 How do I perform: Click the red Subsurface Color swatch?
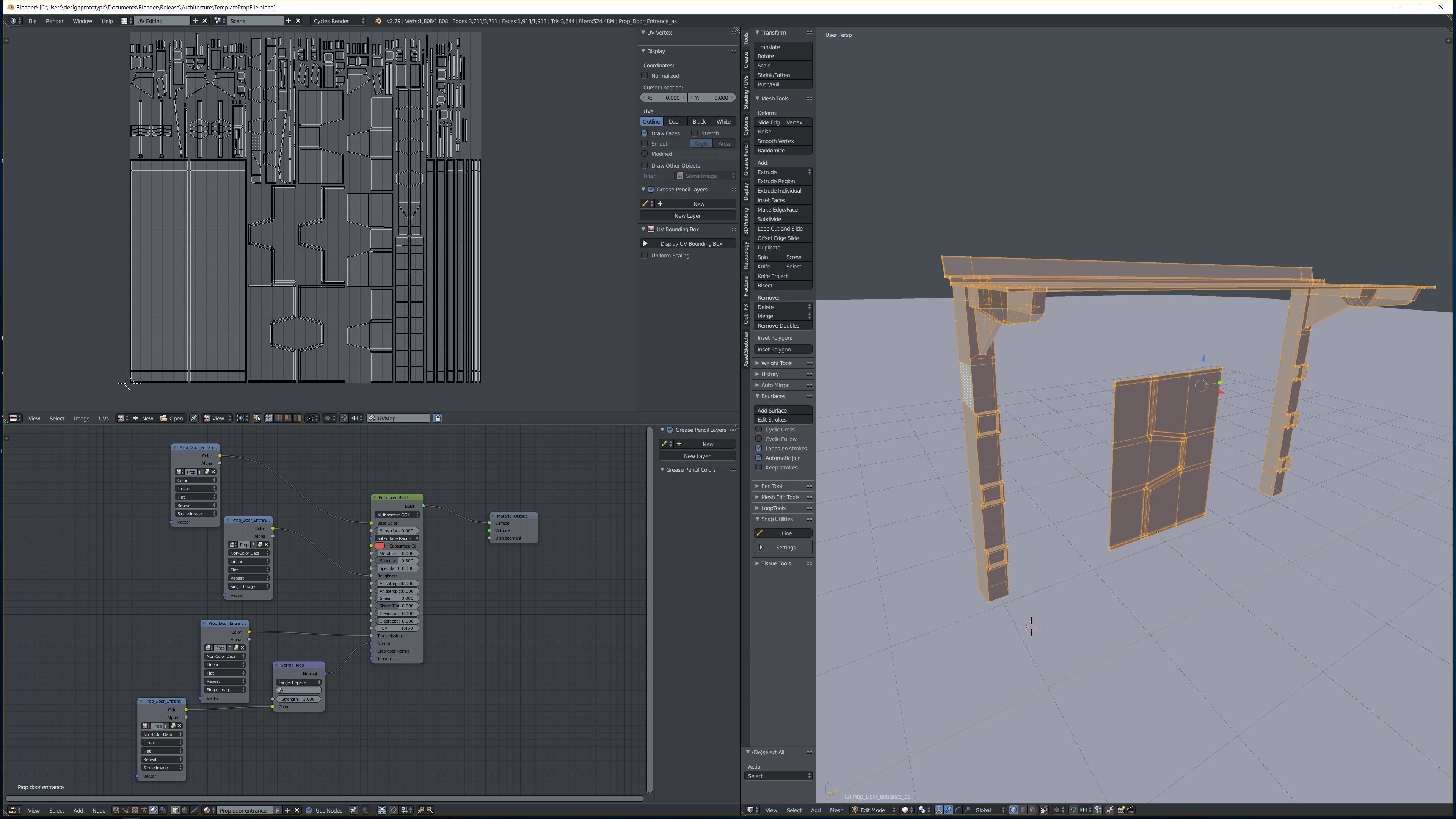click(x=380, y=546)
